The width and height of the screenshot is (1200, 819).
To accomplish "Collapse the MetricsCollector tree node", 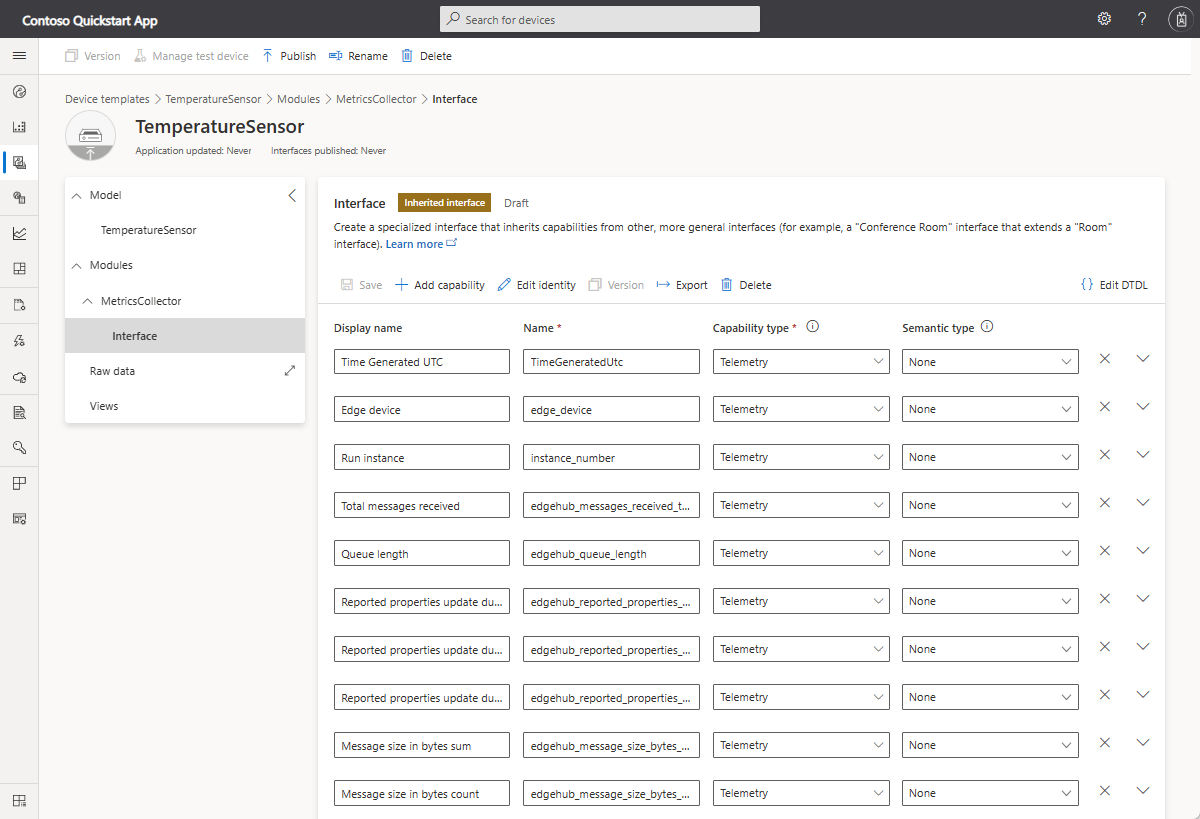I will tap(90, 301).
